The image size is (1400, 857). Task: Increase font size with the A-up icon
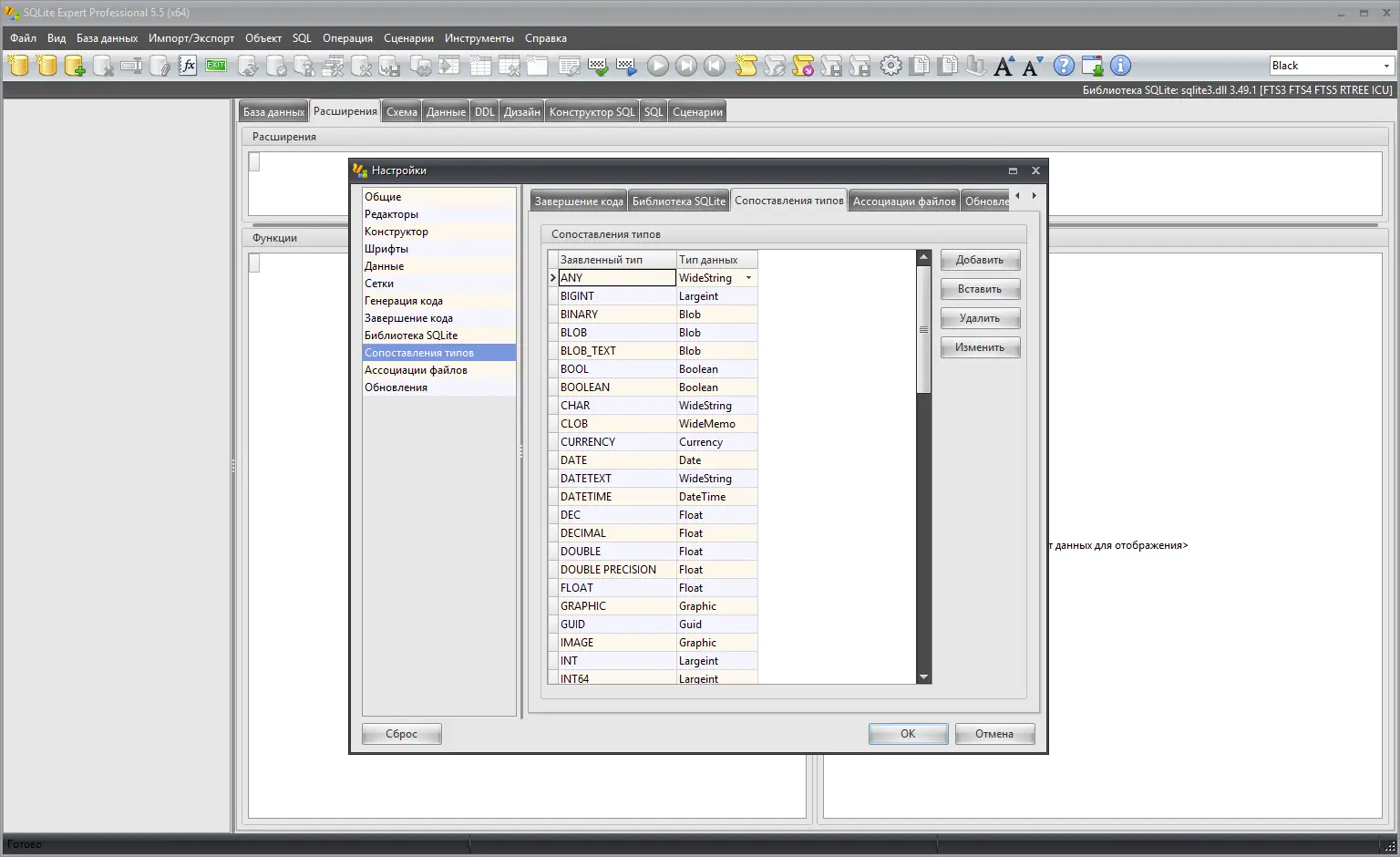(1002, 66)
